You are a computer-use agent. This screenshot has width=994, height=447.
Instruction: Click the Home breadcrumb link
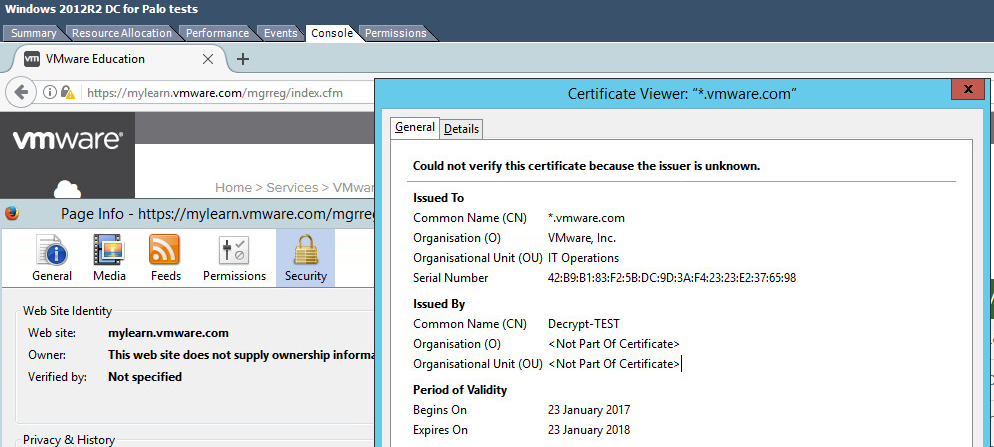[x=233, y=187]
